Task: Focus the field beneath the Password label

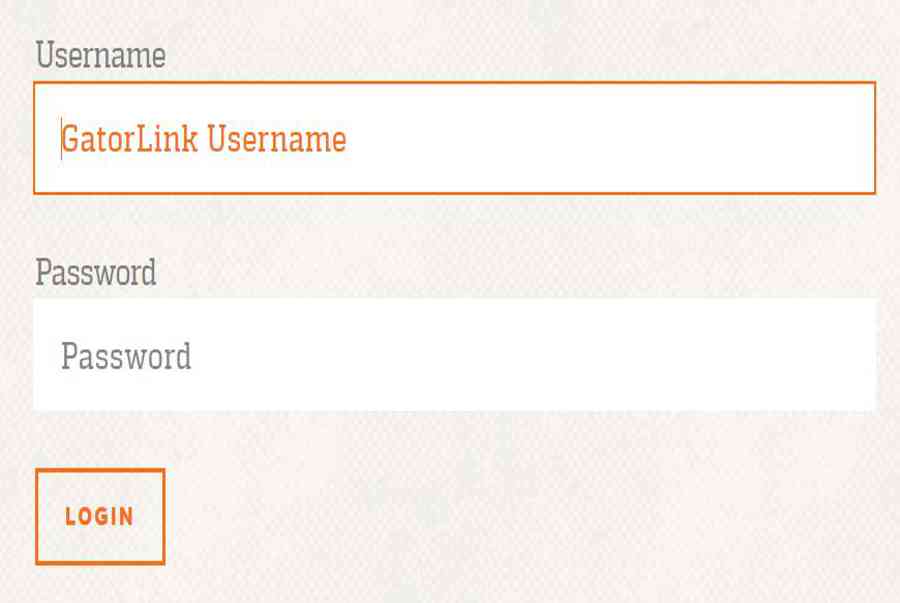Action: pyautogui.click(x=455, y=355)
